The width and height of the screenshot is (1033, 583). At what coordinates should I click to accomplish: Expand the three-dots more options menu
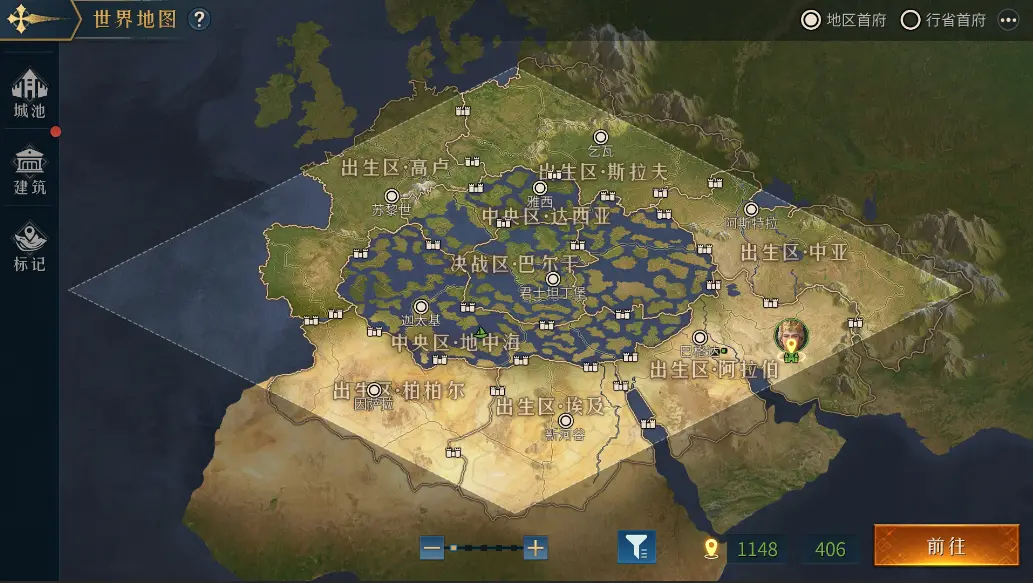pos(1008,20)
